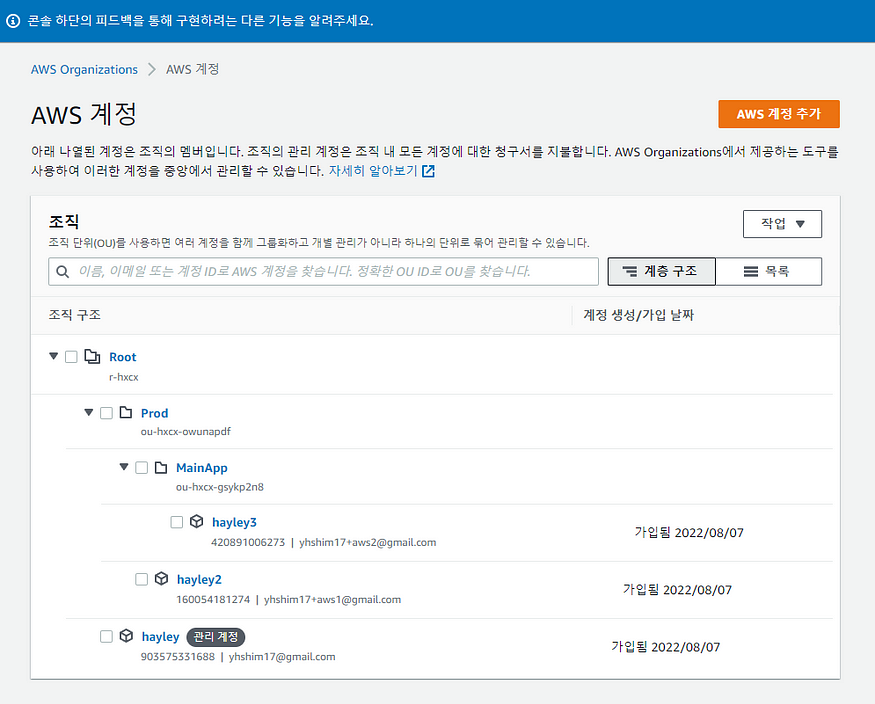
Task: Check the Prod OU checkbox
Action: pos(106,413)
